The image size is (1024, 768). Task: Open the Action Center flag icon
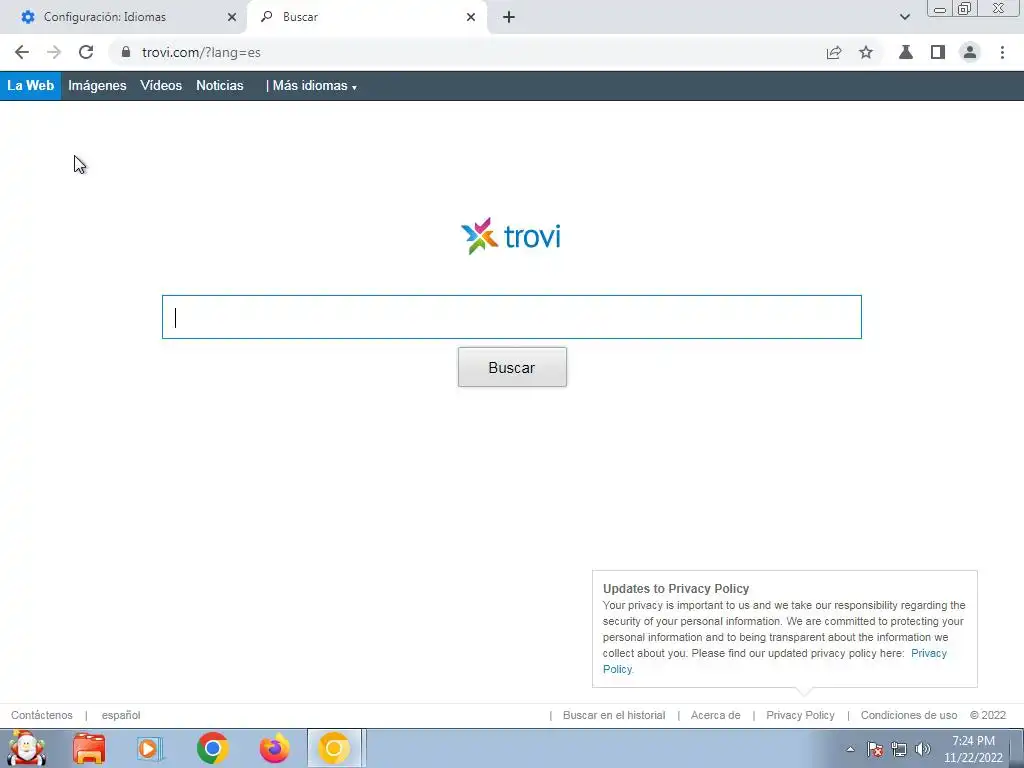[875, 749]
